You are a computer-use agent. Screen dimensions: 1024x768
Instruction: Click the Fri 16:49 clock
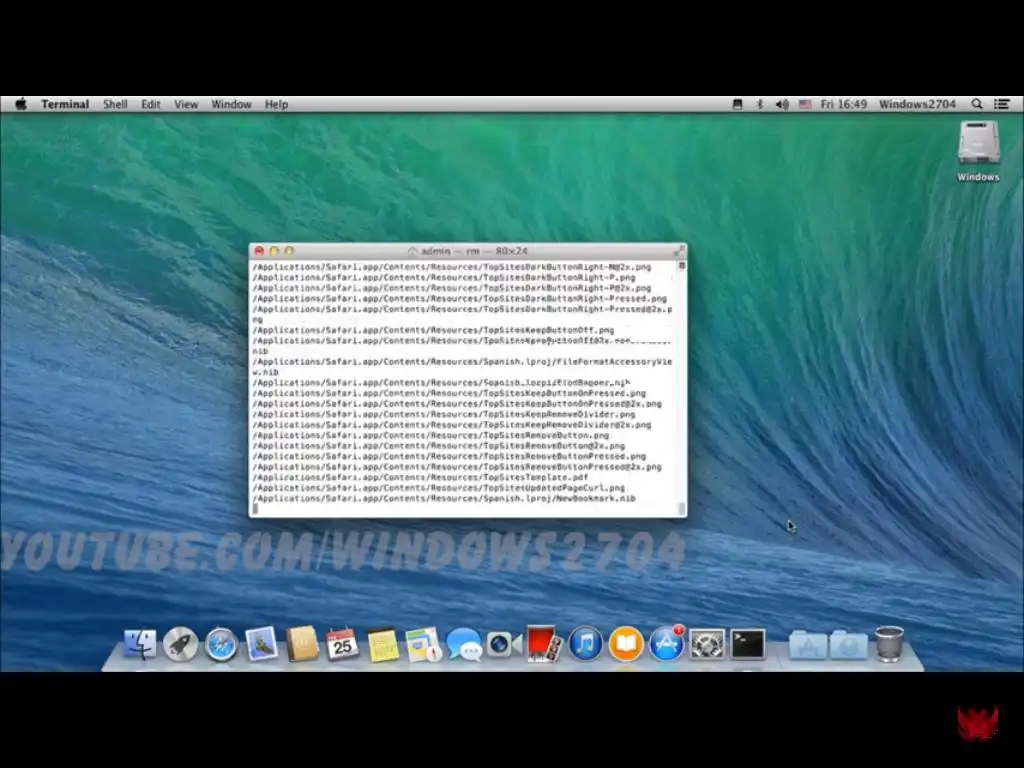pos(844,104)
